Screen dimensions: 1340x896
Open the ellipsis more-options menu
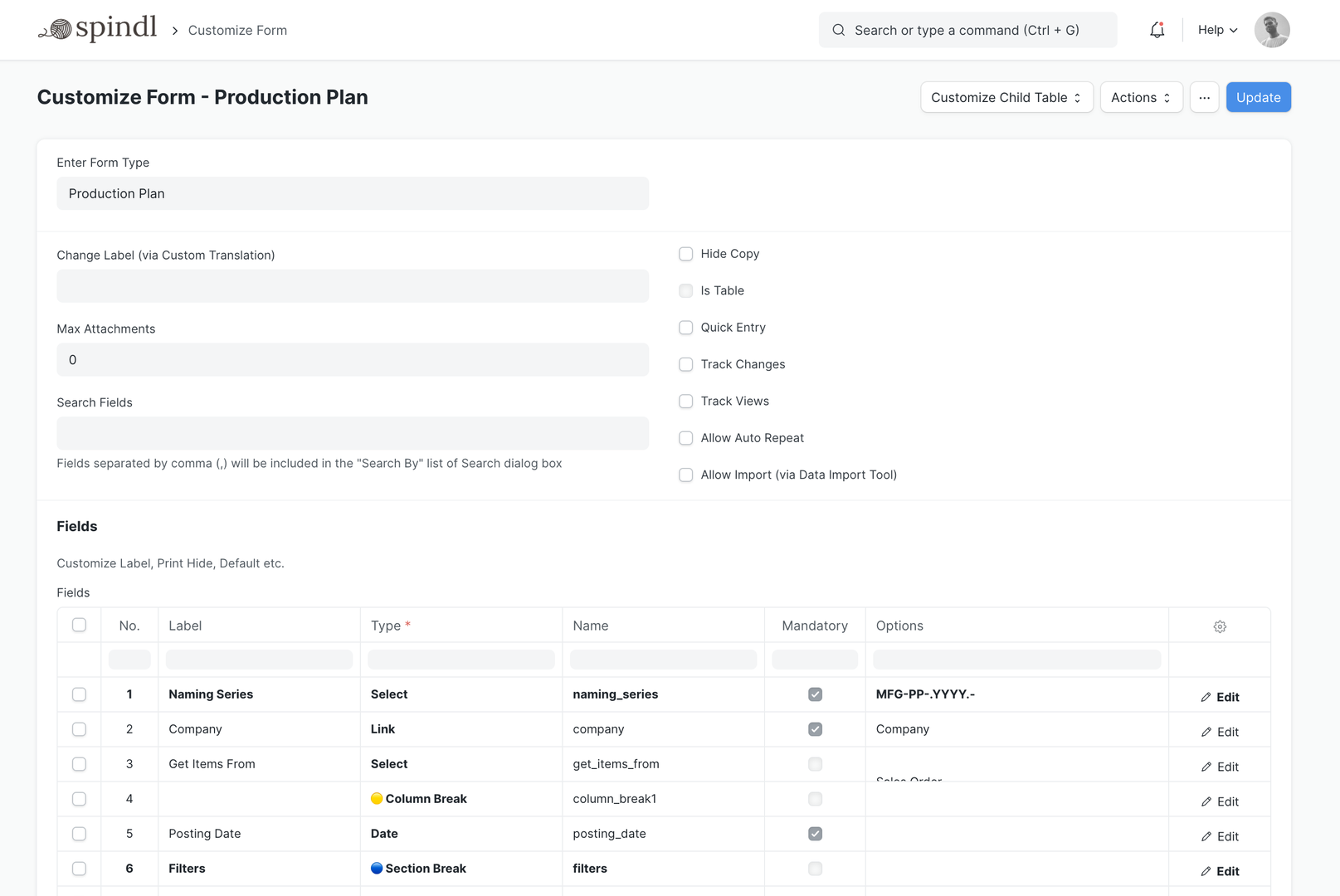point(1204,97)
